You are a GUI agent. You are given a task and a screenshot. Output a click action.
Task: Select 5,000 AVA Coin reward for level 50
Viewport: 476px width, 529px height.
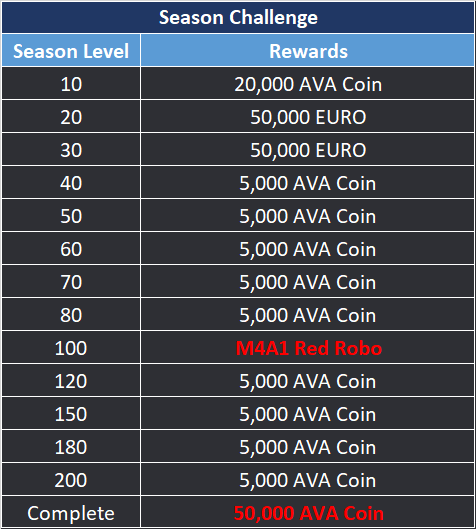[308, 215]
